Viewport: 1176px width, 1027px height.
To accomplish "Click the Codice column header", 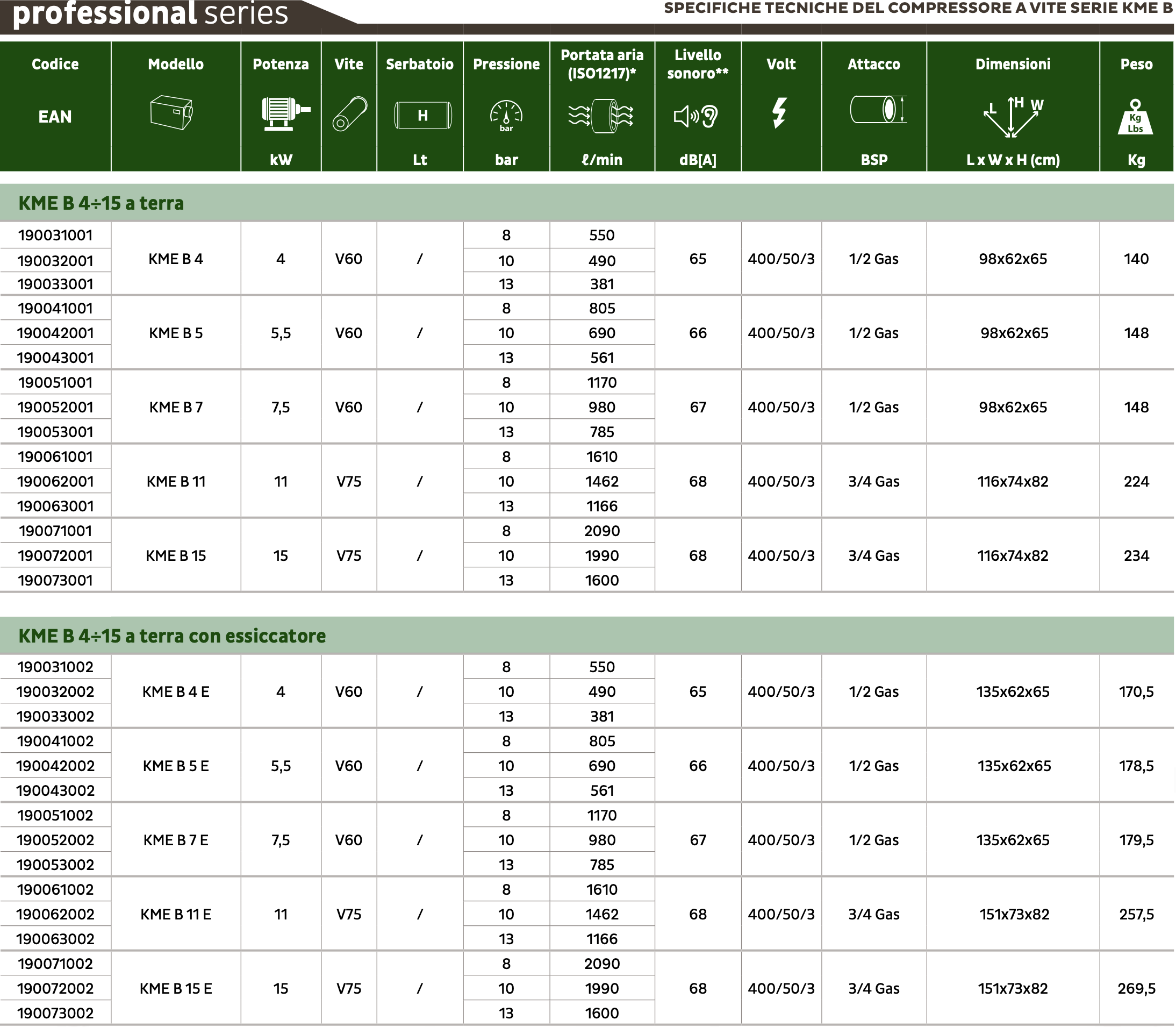I will [55, 64].
